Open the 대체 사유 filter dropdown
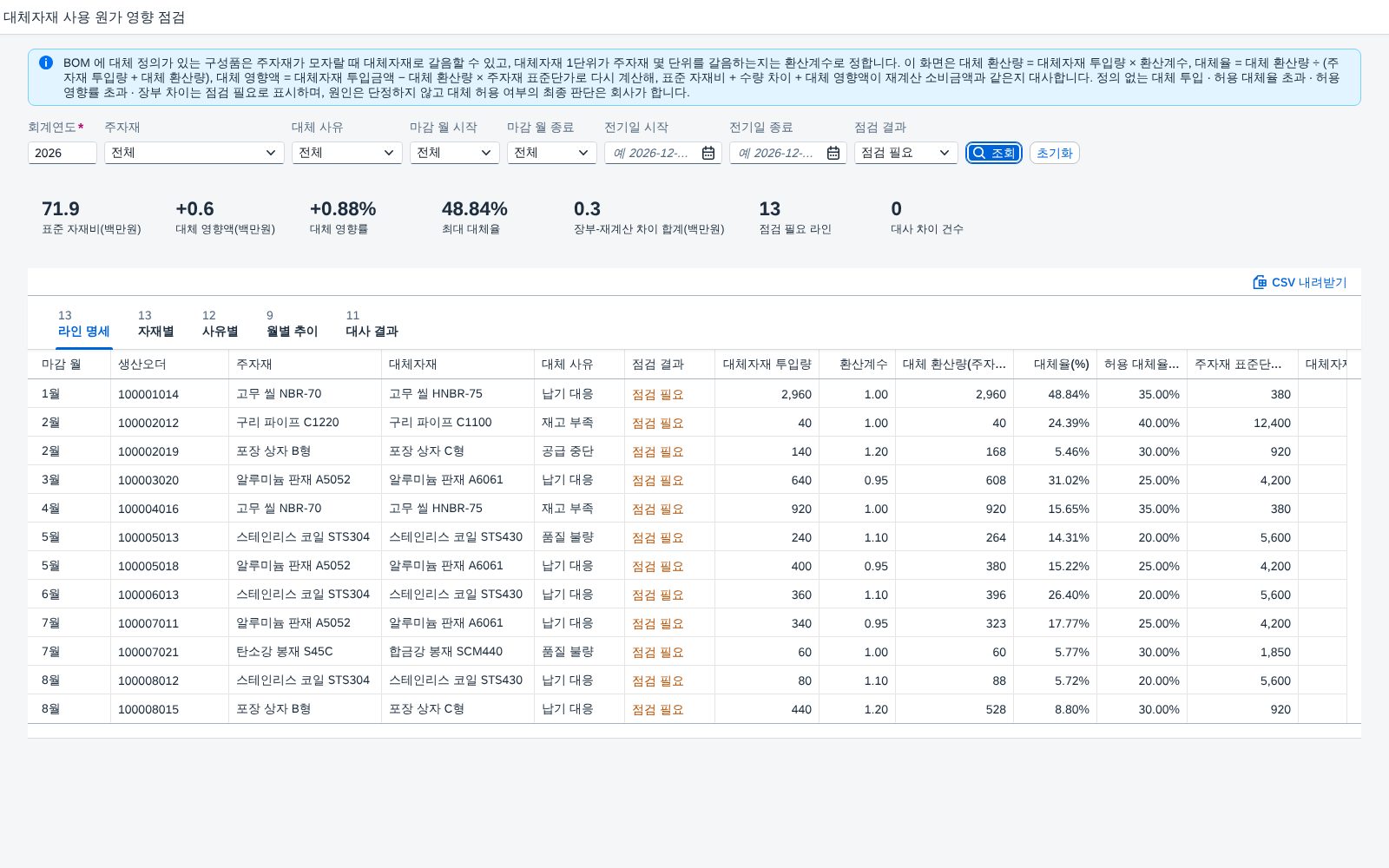This screenshot has height=868, width=1389. (347, 153)
